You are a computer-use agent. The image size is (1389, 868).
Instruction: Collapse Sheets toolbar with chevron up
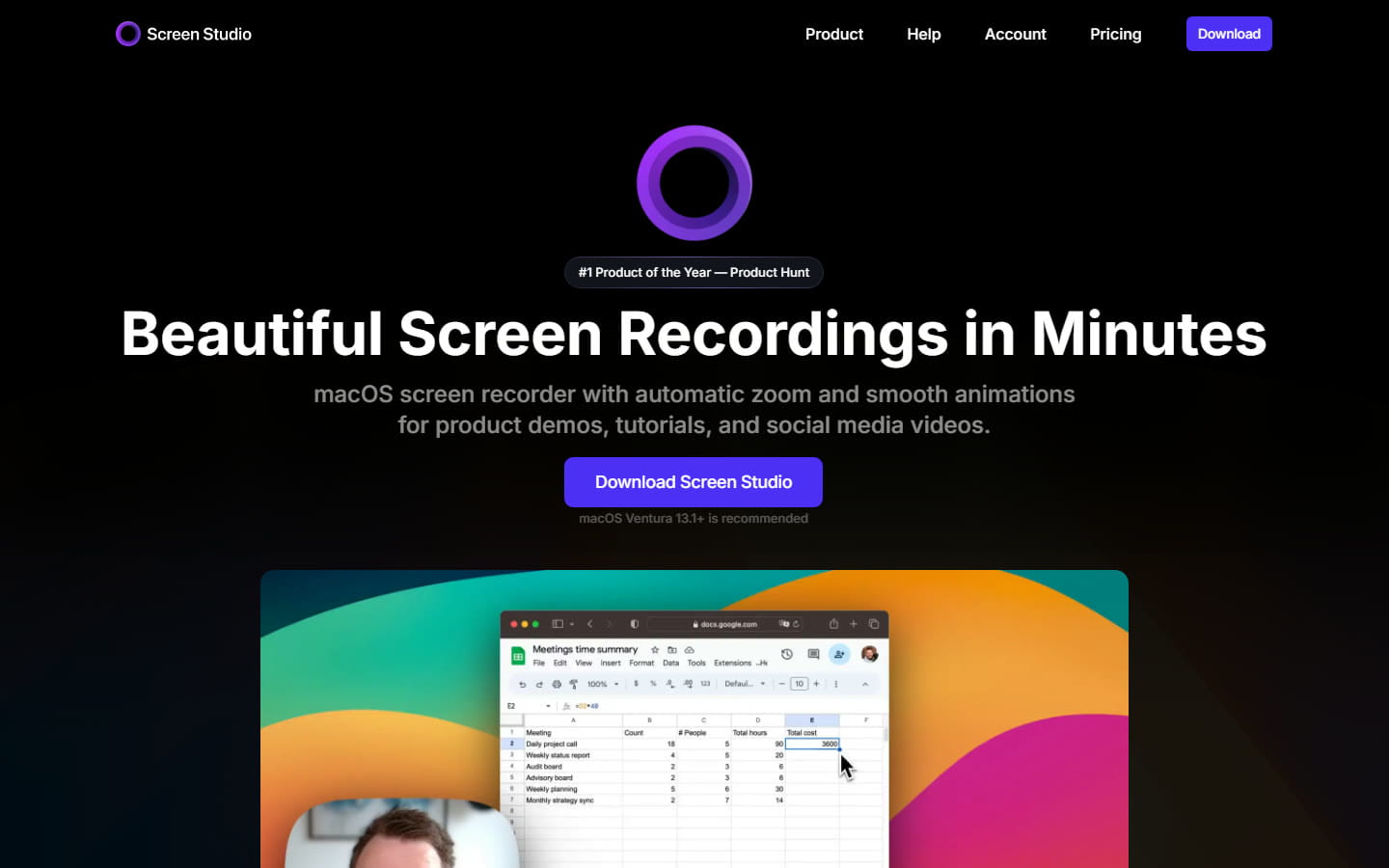pos(865,684)
